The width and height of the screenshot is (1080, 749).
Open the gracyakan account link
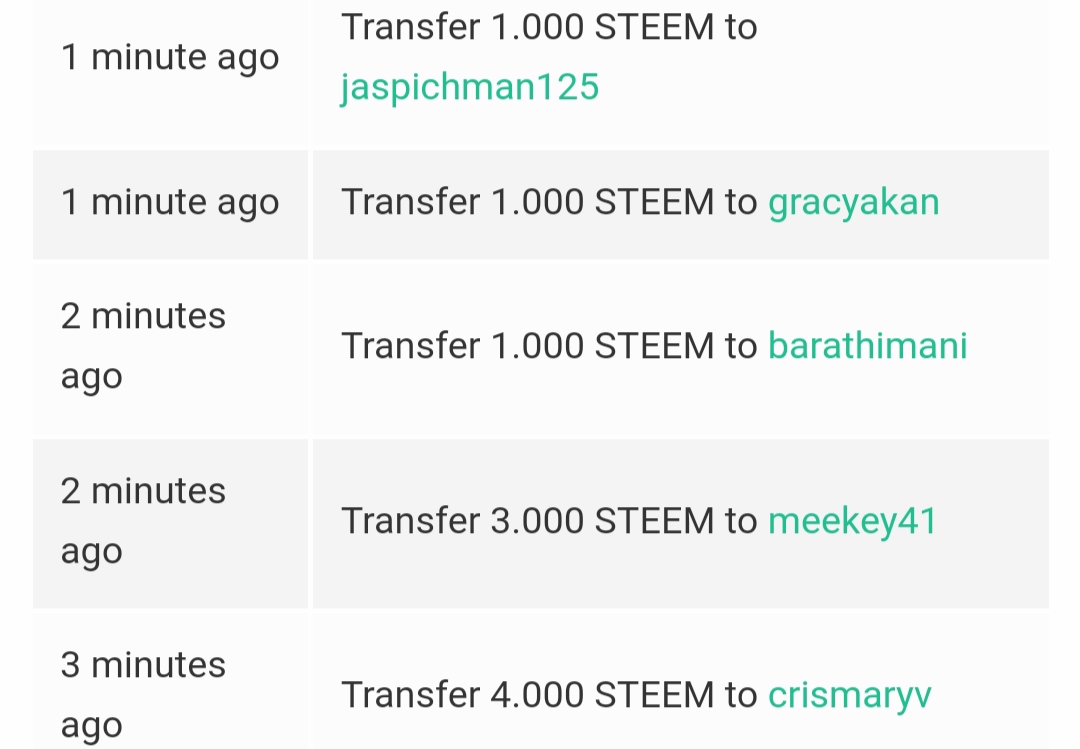[x=853, y=202]
